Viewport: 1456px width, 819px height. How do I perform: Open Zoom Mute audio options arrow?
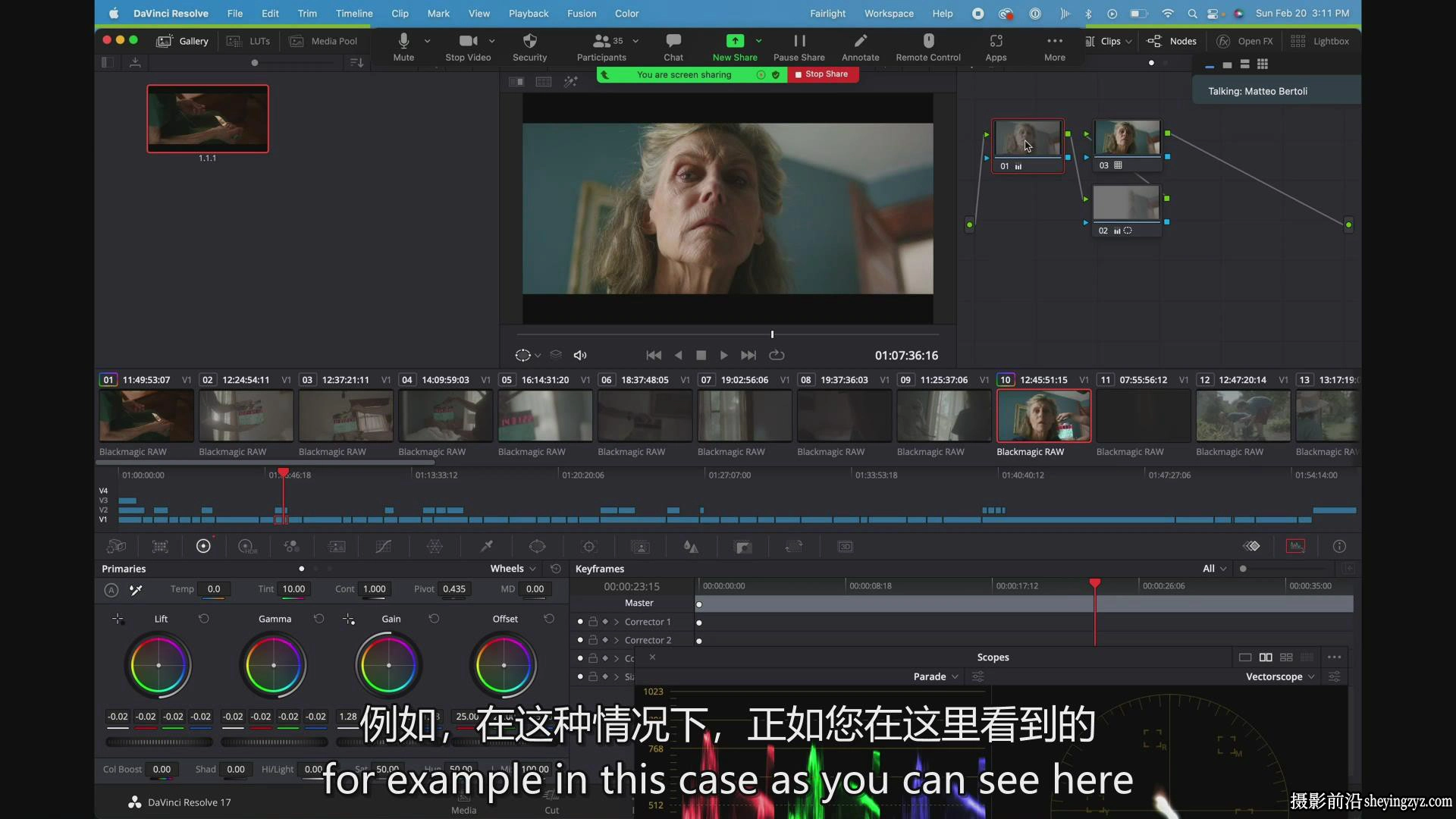428,41
